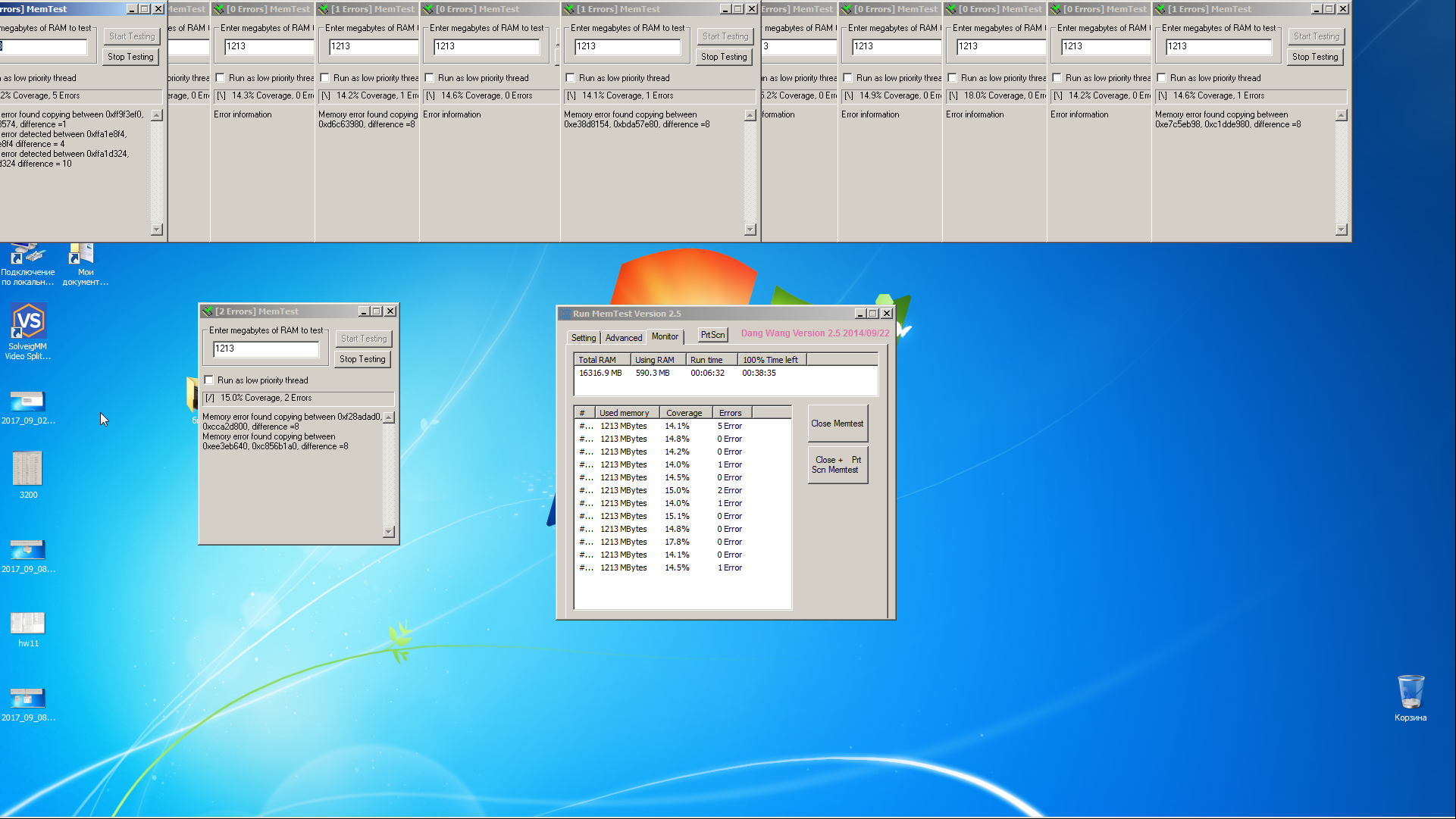Enable low priority thread in 2 Errors window
The height and width of the screenshot is (819, 1456).
[x=209, y=380]
